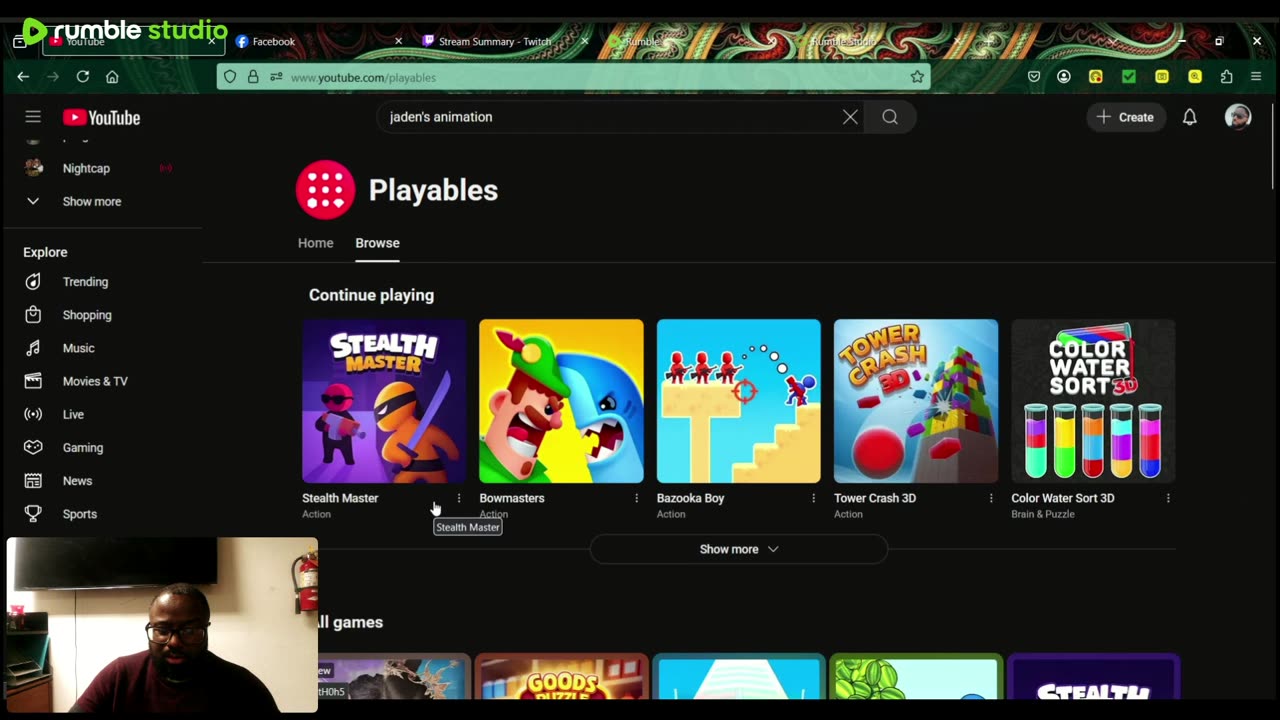1280x720 pixels.
Task: Play the Tower Crash 3D game thumbnail
Action: (916, 401)
